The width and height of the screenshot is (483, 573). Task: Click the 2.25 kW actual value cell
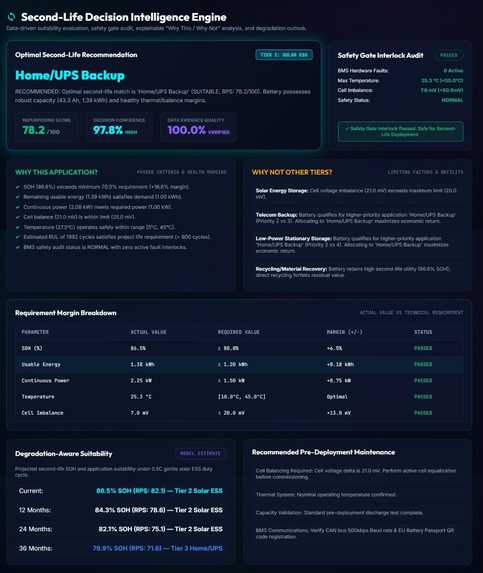pyautogui.click(x=141, y=380)
